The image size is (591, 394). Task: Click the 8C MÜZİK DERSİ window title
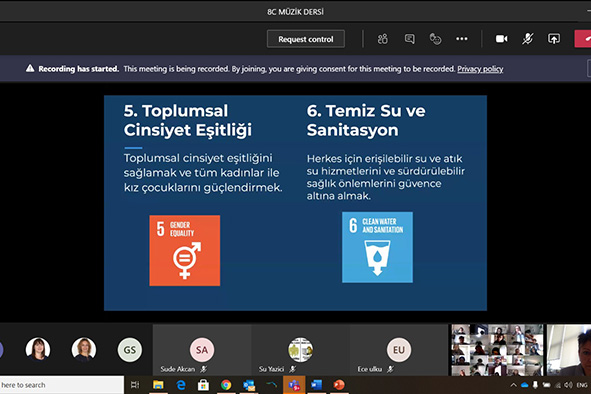tap(296, 12)
